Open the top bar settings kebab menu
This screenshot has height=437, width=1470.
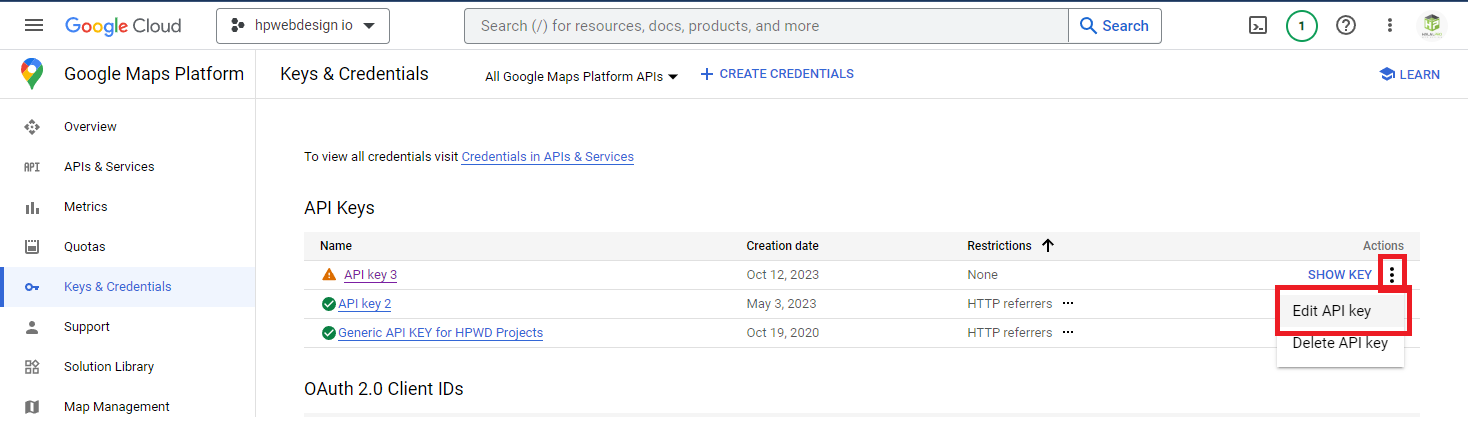(x=1389, y=26)
